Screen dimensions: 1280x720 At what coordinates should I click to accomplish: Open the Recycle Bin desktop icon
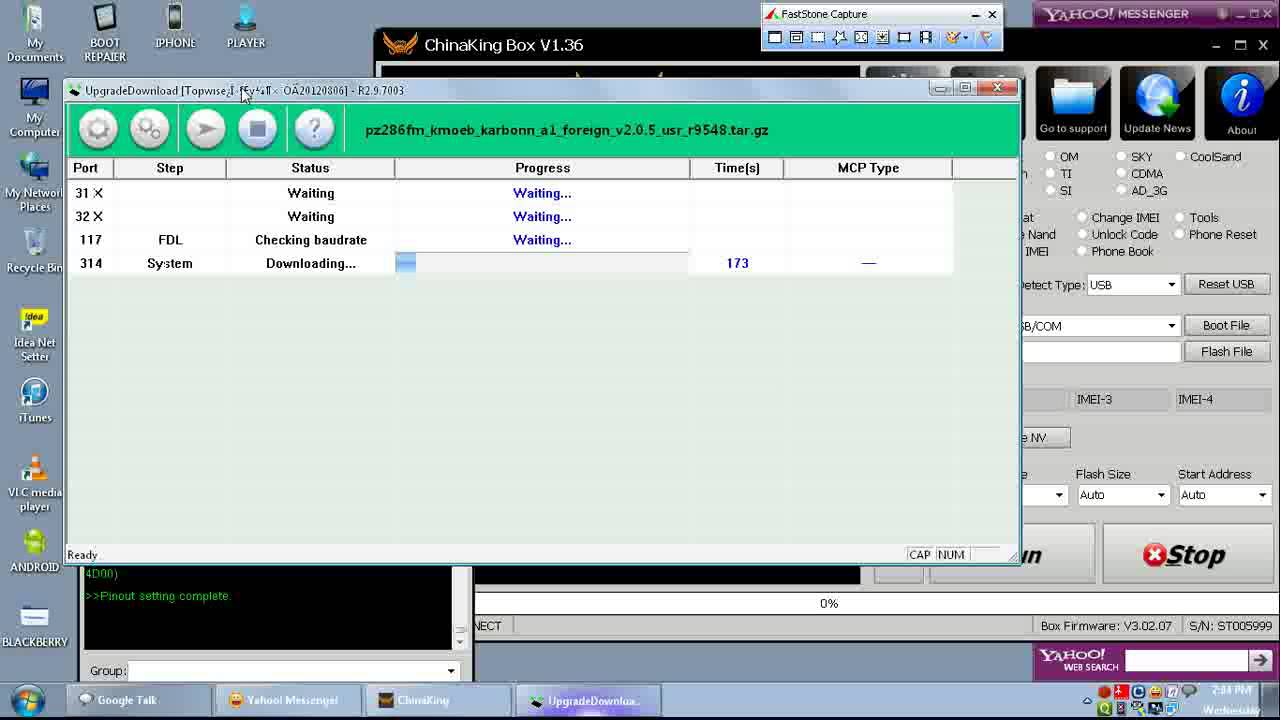[x=35, y=251]
